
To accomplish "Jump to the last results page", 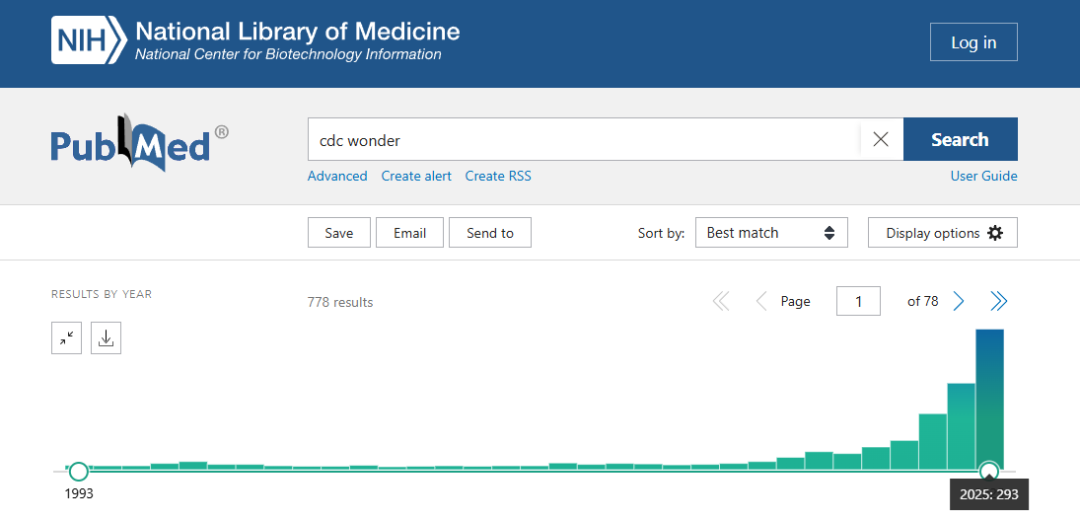I will (998, 301).
